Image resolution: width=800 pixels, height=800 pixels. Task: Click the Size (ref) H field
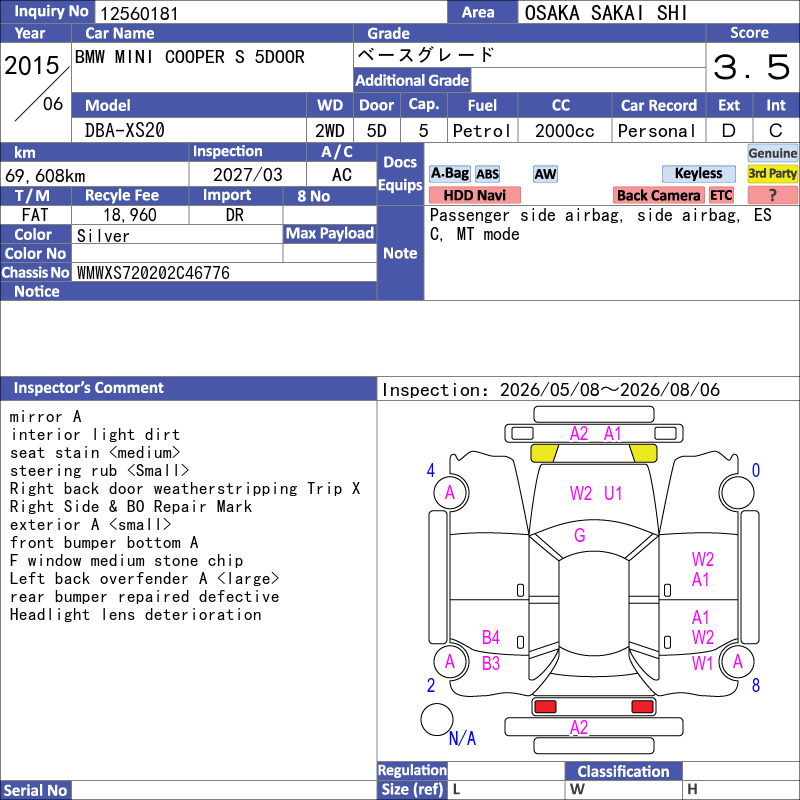pyautogui.click(x=741, y=789)
